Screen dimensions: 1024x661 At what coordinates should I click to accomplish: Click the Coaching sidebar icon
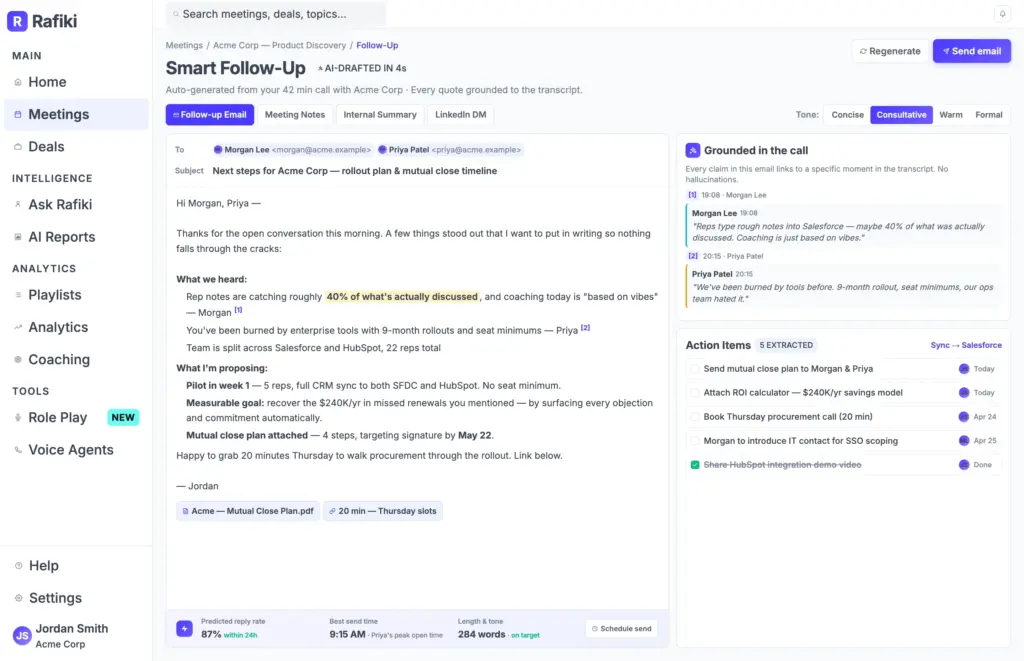point(18,359)
